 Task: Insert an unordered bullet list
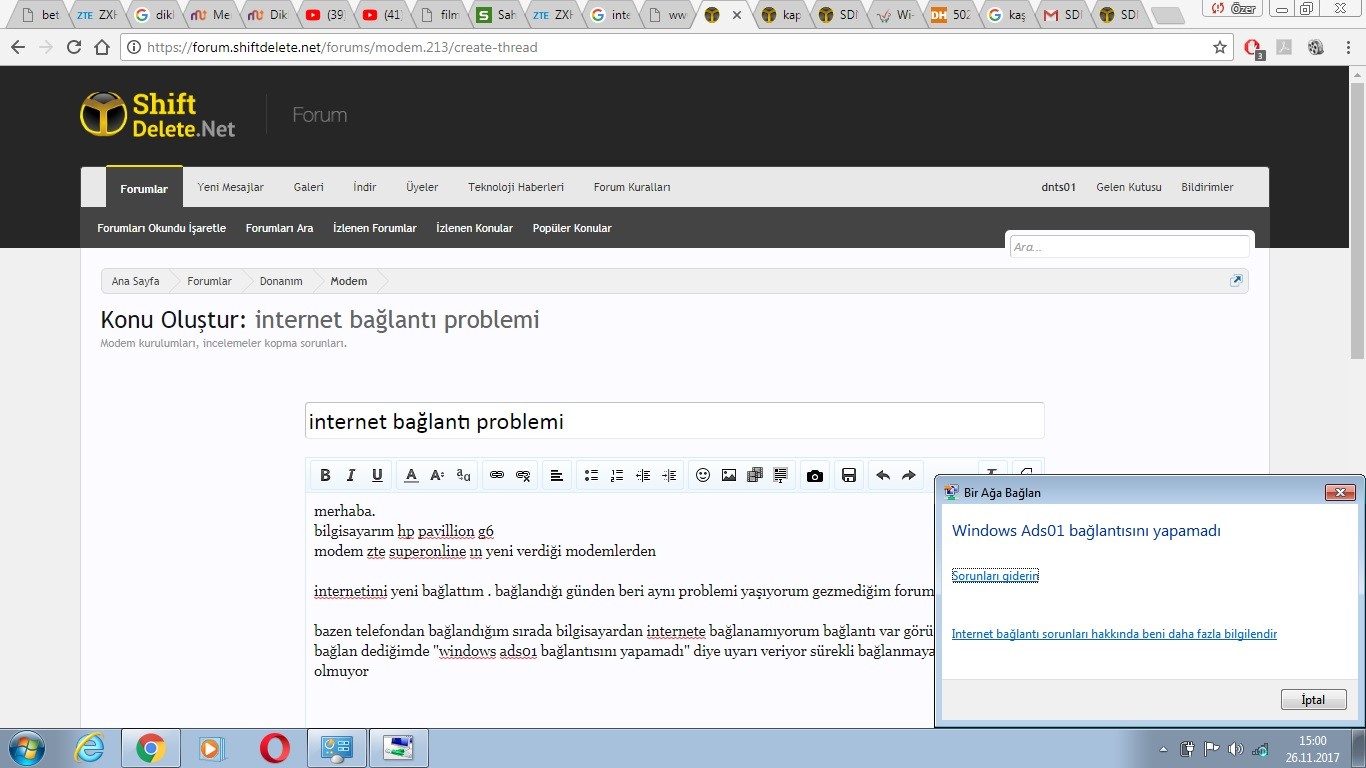(591, 476)
